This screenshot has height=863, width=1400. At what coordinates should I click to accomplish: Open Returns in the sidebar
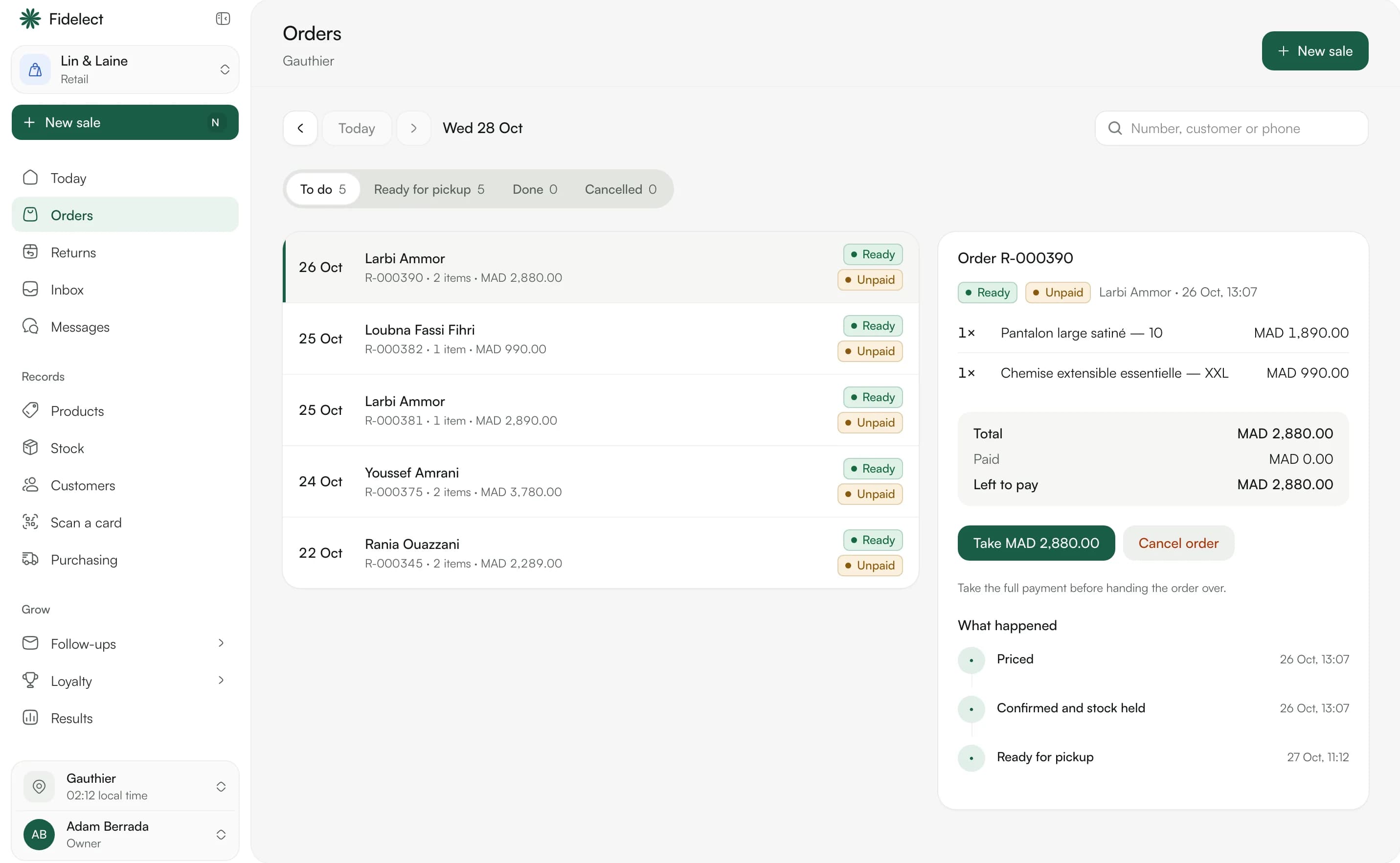coord(125,251)
